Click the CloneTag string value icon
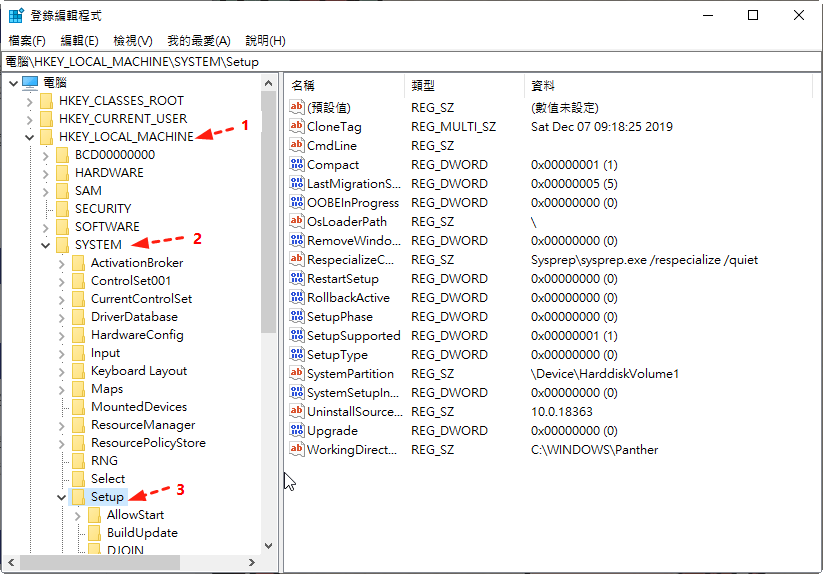Viewport: 823px width, 574px height. point(297,126)
